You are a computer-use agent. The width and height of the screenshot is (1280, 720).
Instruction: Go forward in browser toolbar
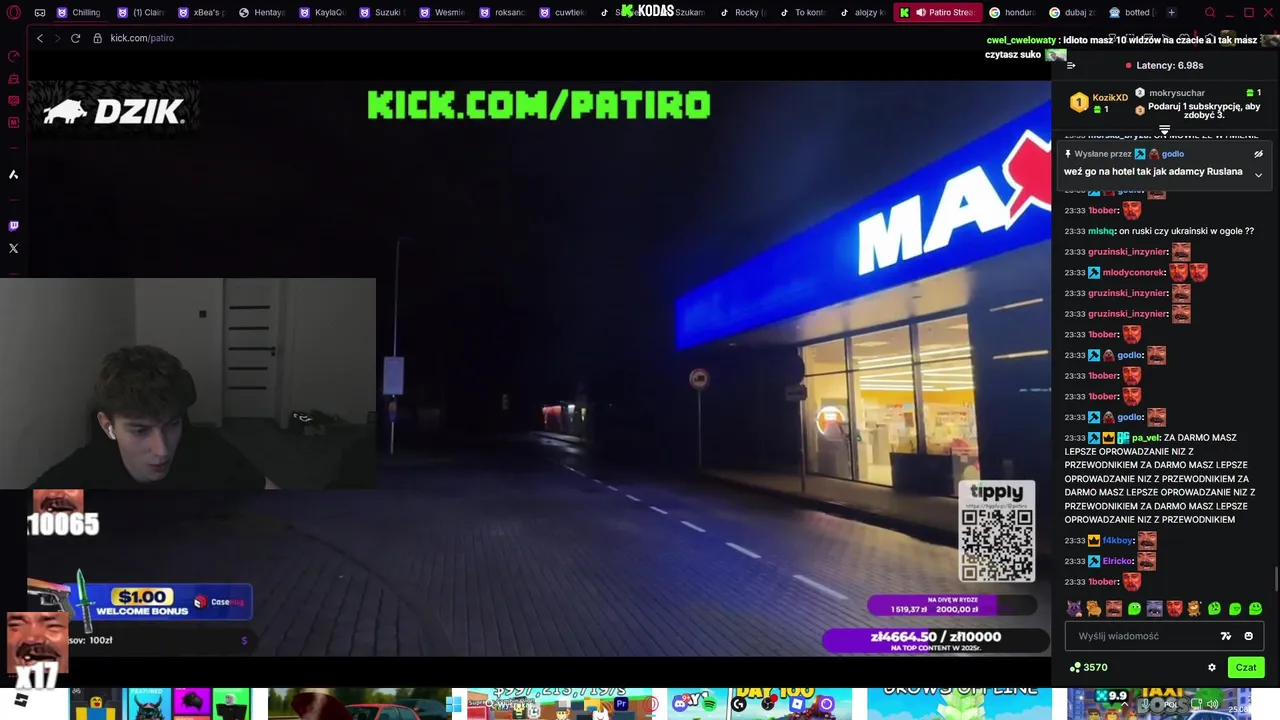point(57,38)
